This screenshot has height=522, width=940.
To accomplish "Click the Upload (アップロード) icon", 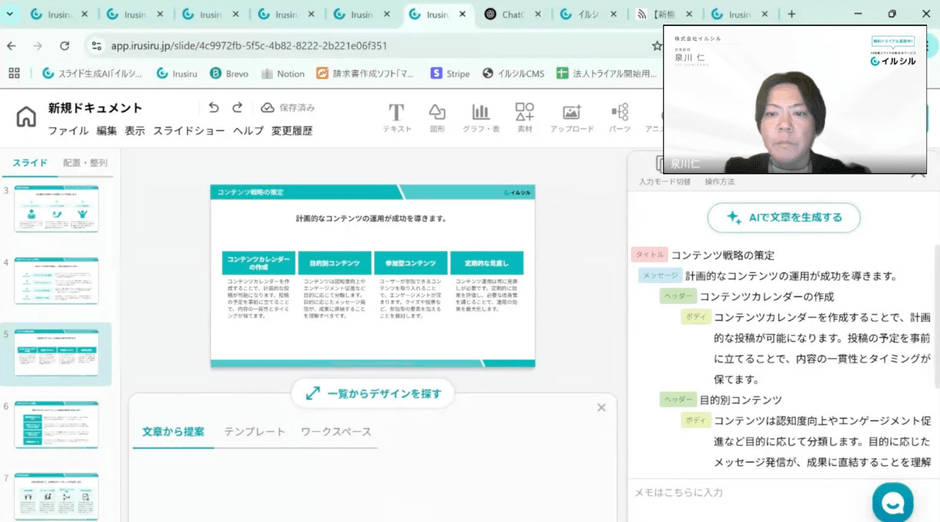I will pyautogui.click(x=571, y=117).
